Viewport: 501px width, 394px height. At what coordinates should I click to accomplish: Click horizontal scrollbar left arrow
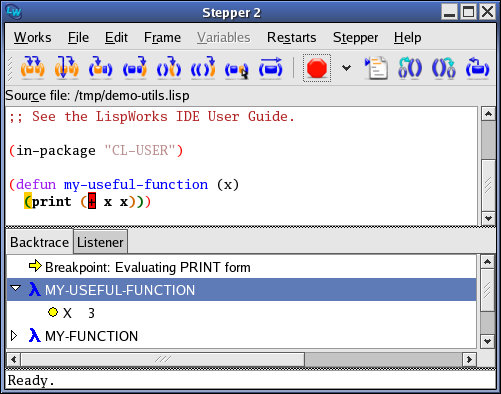coord(14,360)
